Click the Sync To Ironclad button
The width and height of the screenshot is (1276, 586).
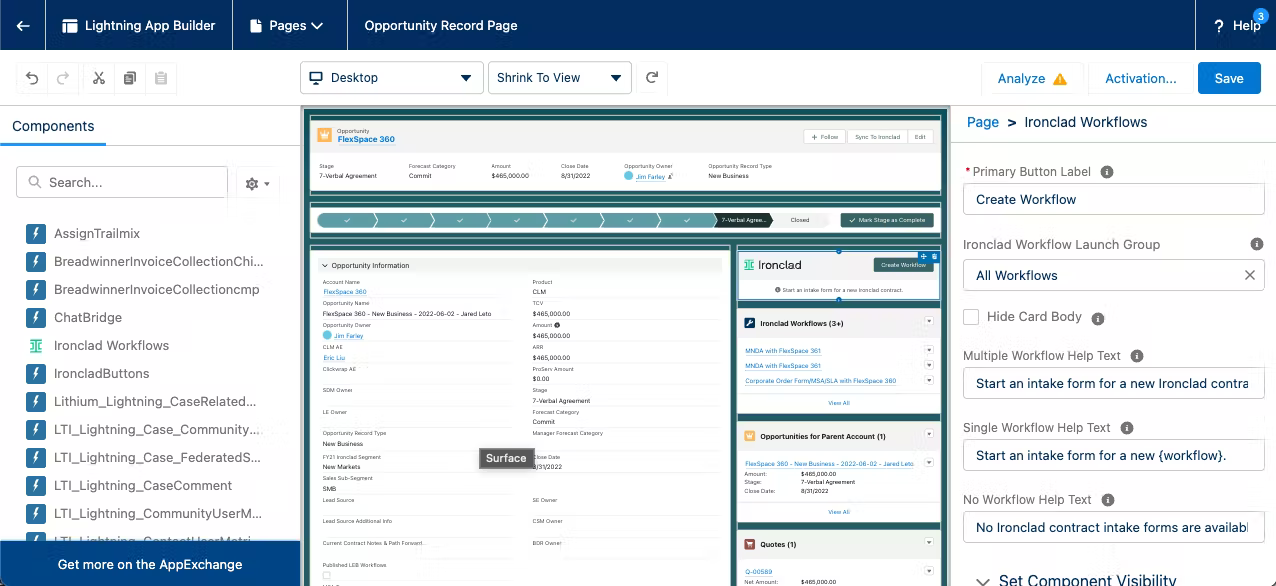[x=877, y=136]
